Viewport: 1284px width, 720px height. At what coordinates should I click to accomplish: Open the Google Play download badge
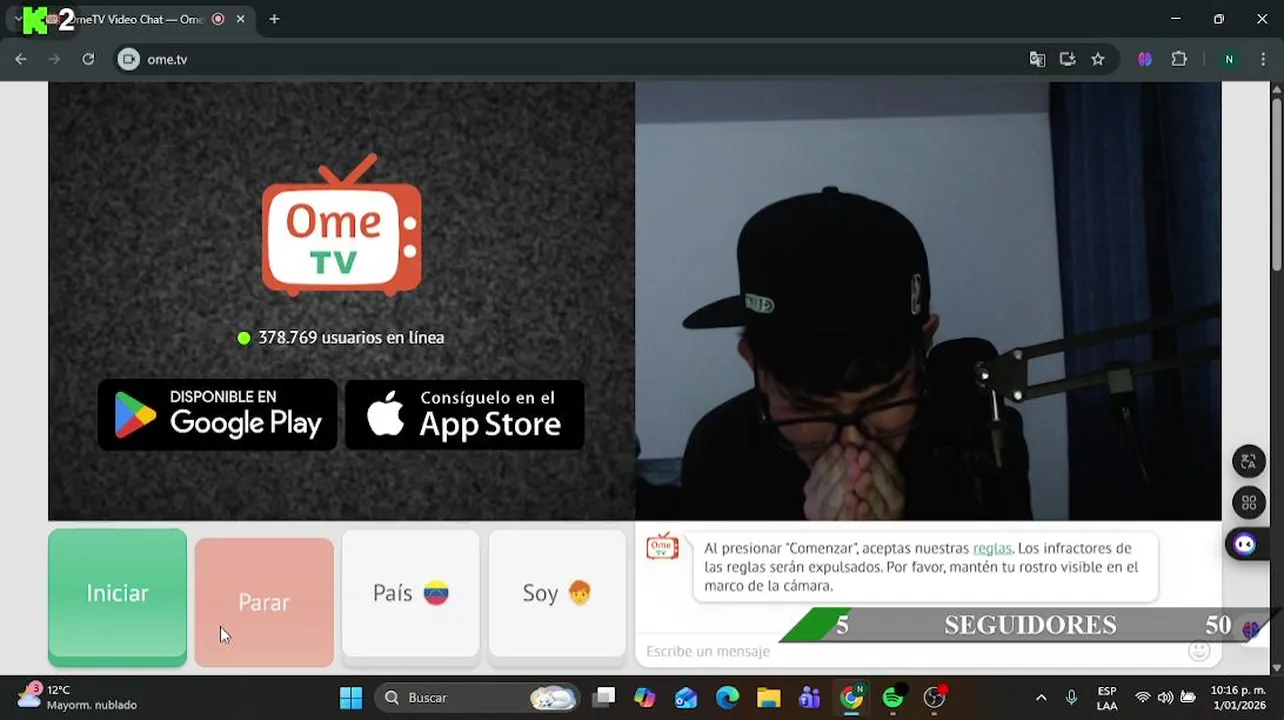(x=218, y=414)
